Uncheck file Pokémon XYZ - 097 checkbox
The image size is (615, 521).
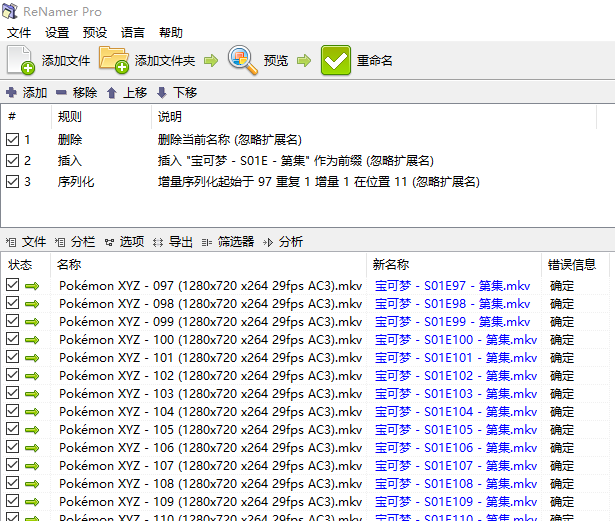[13, 285]
